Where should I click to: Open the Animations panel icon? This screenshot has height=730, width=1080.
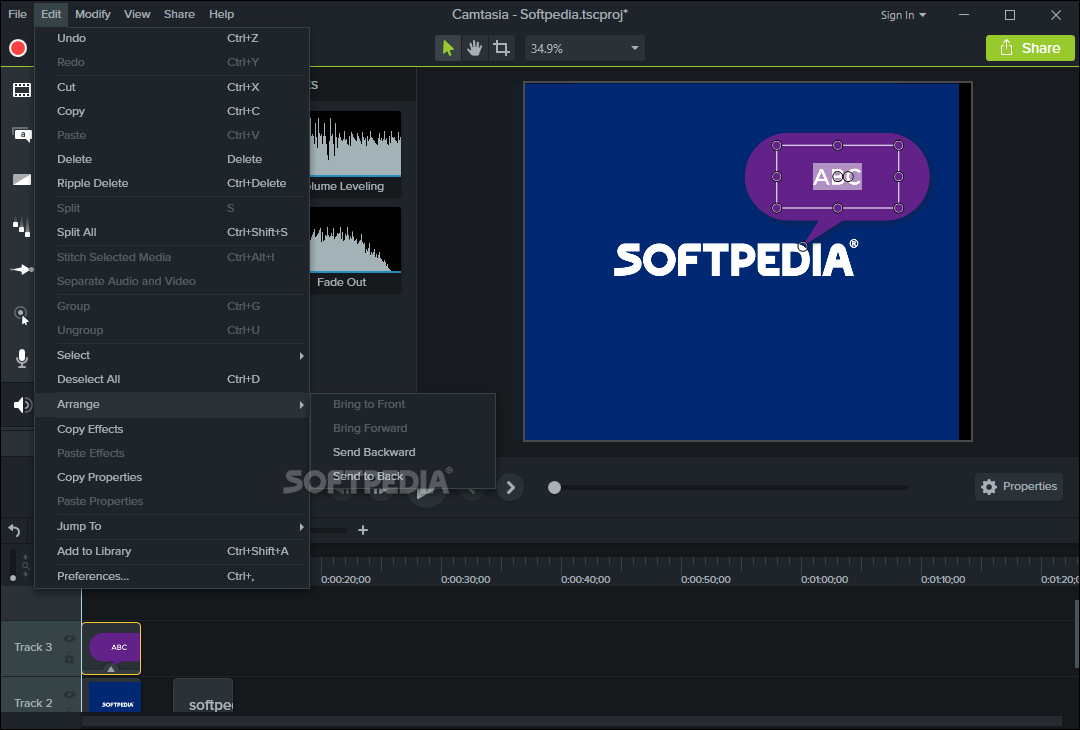pyautogui.click(x=22, y=269)
